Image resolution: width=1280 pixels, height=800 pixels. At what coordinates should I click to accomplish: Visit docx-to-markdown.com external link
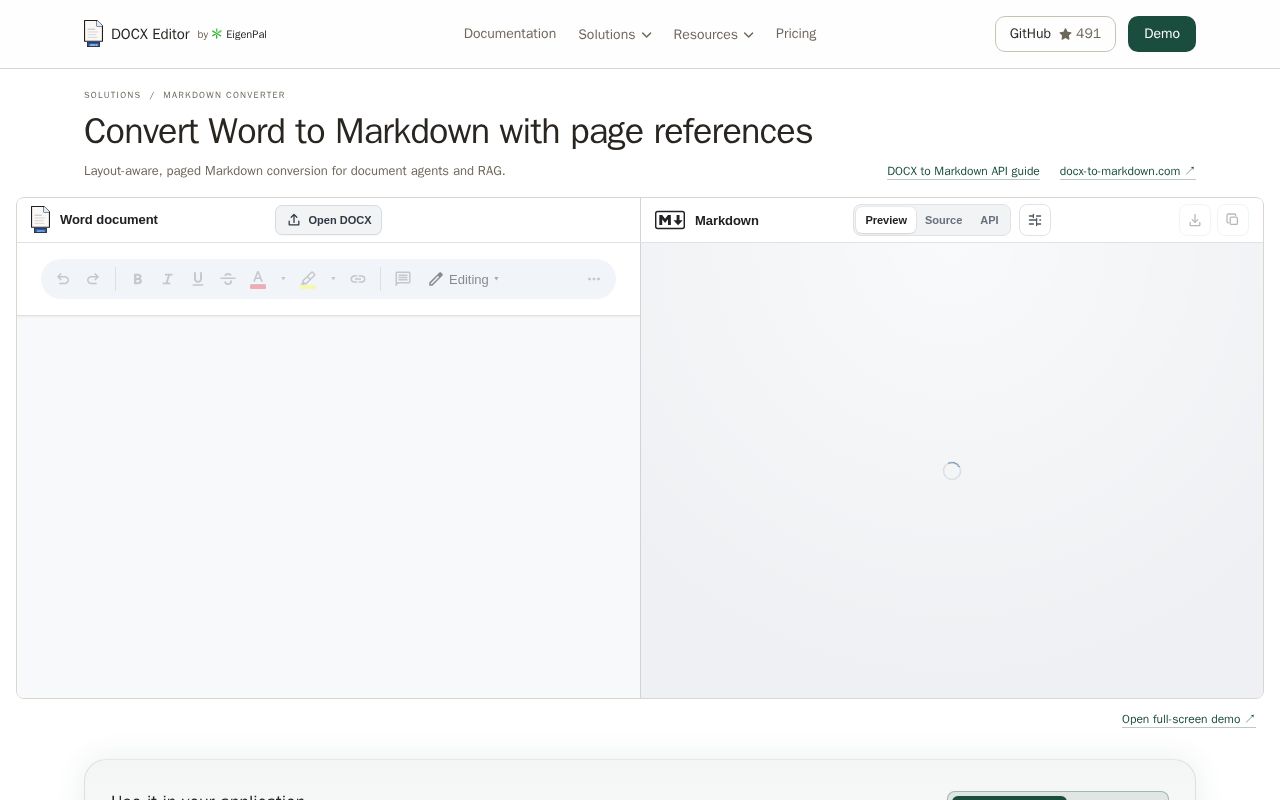(1127, 171)
